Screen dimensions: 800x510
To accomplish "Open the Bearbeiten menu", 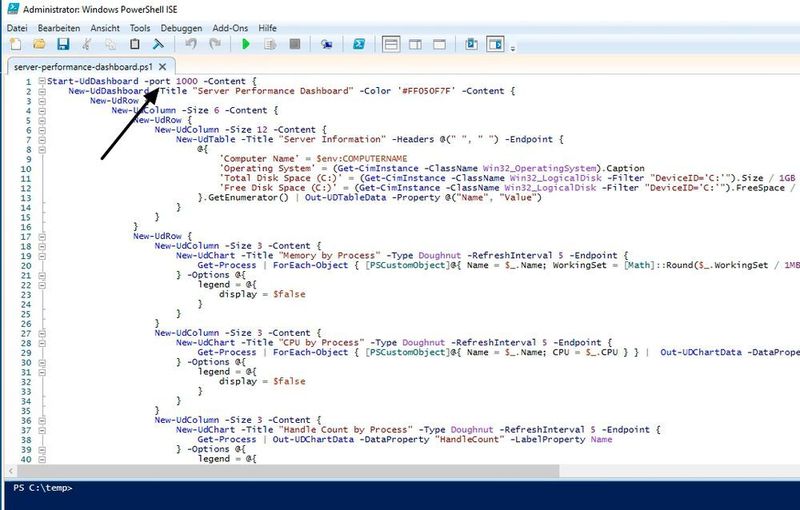I will 59,28.
